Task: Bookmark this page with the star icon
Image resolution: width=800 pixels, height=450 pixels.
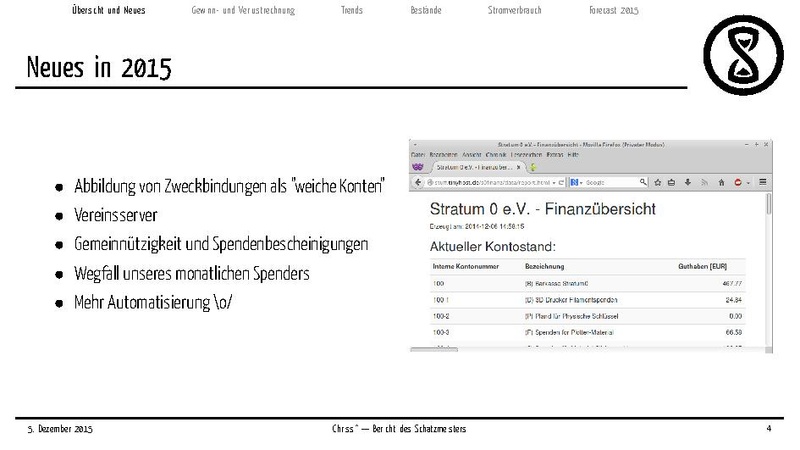Action: 658,182
